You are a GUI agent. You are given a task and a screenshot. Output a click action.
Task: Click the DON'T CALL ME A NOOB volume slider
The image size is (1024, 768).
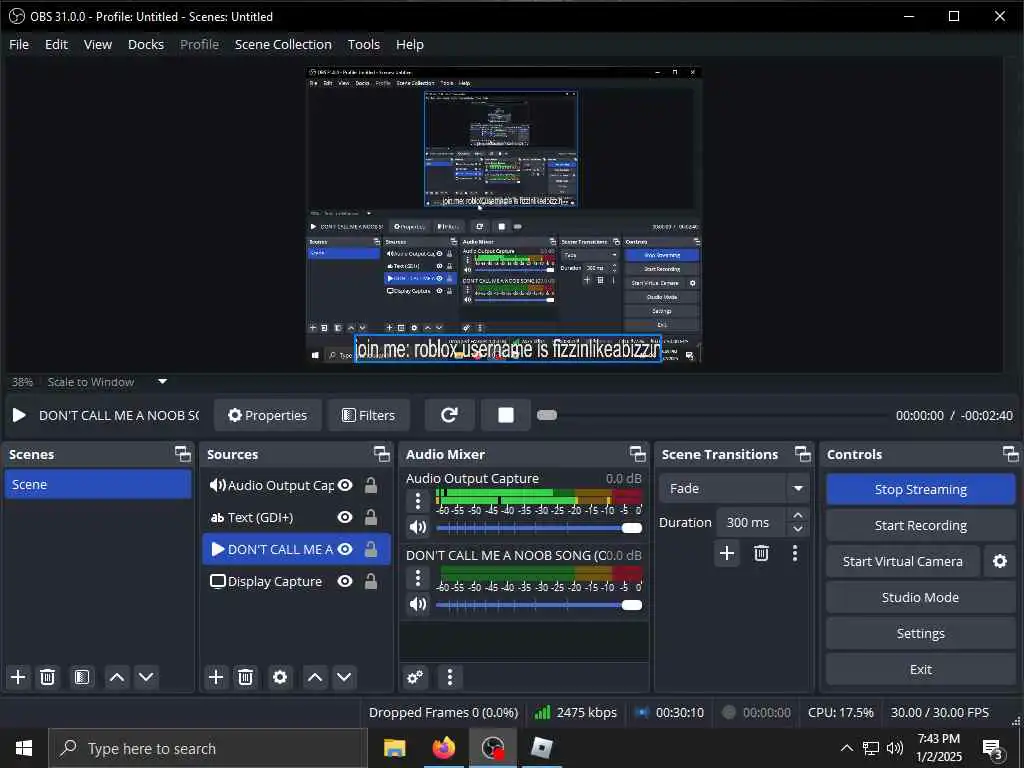pyautogui.click(x=539, y=605)
